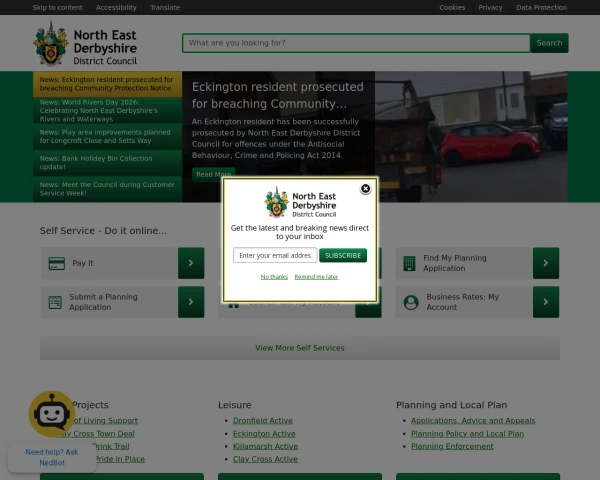Open Submit a Planning Application arrow chevron
The width and height of the screenshot is (600, 480).
[191, 302]
